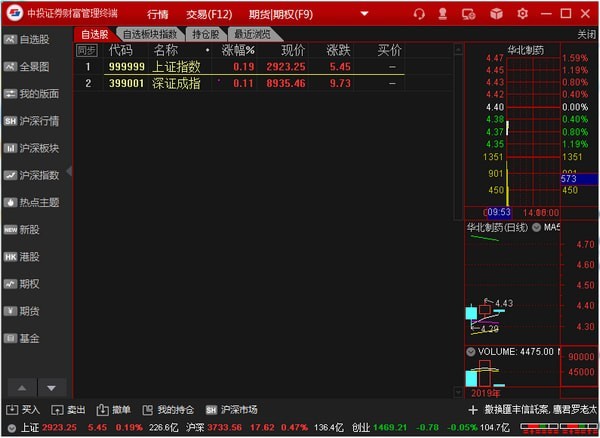Switch to the 持仓股 tab
600x438 pixels.
[206, 34]
